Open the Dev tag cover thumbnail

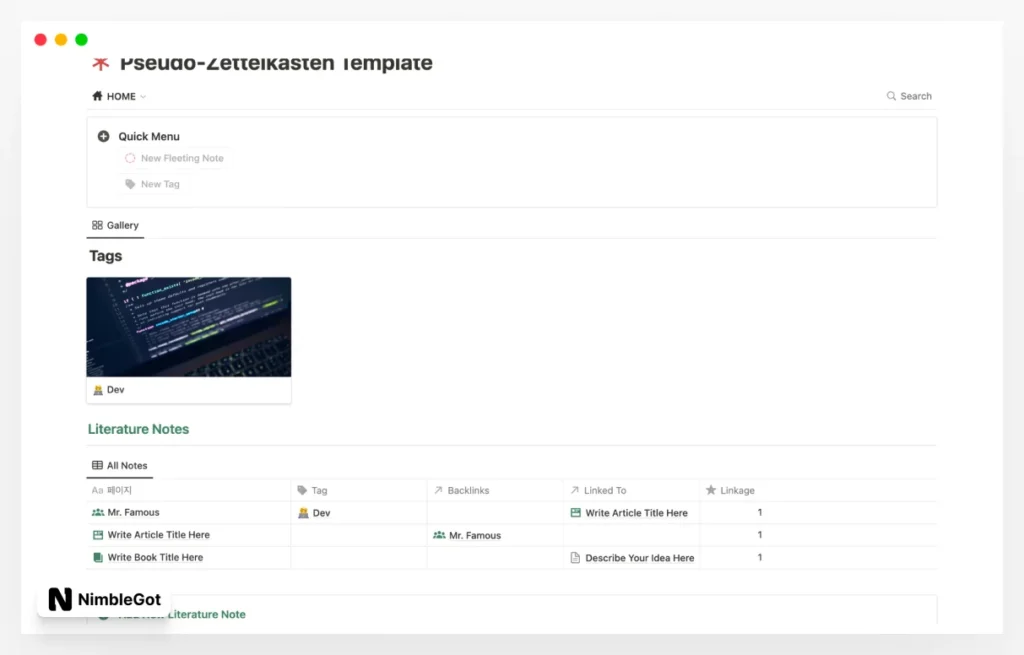coord(189,326)
